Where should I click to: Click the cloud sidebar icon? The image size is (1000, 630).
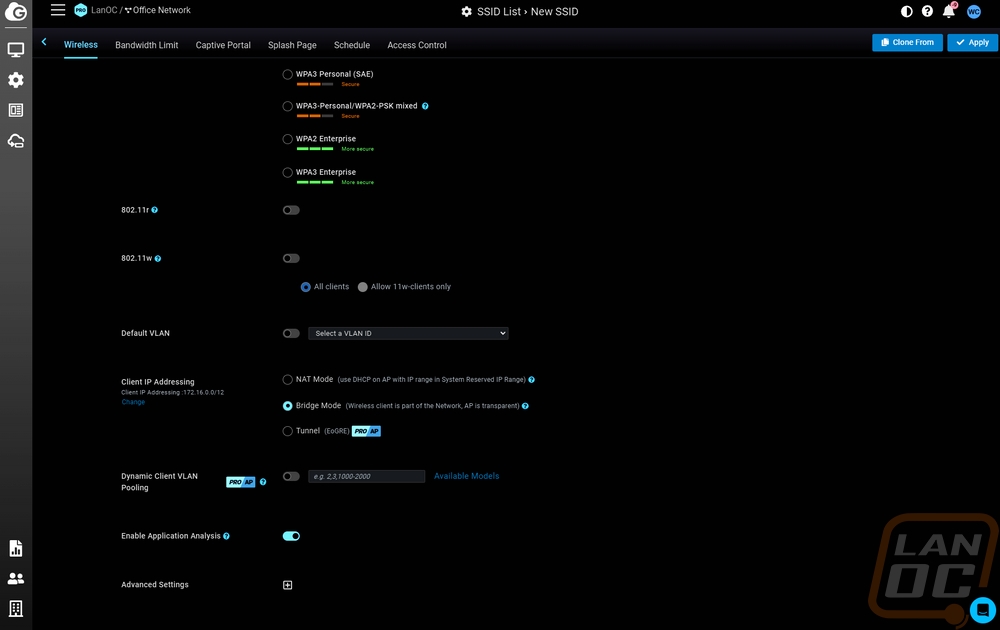click(x=16, y=141)
